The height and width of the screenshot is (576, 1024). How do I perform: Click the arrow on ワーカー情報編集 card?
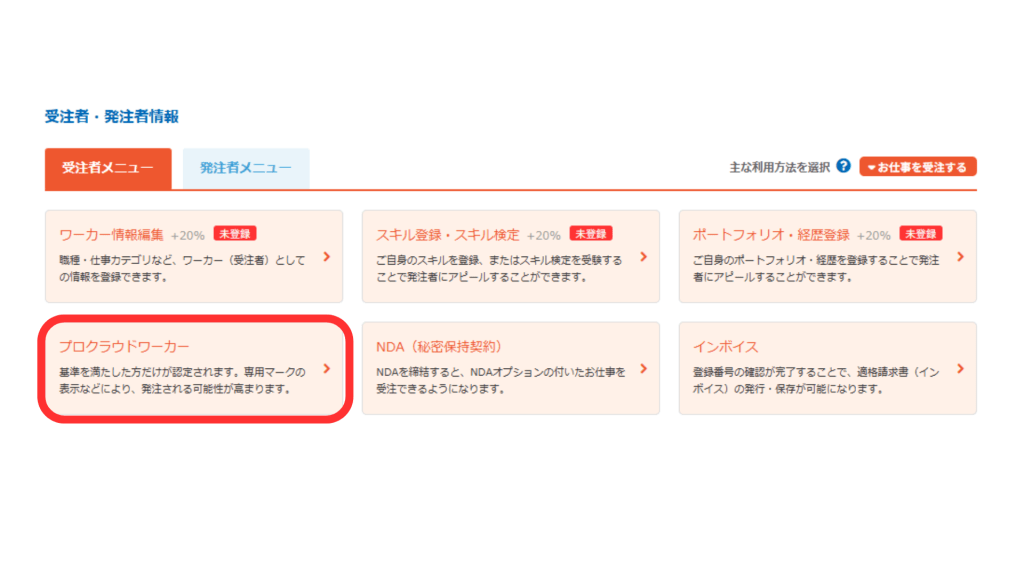point(326,257)
